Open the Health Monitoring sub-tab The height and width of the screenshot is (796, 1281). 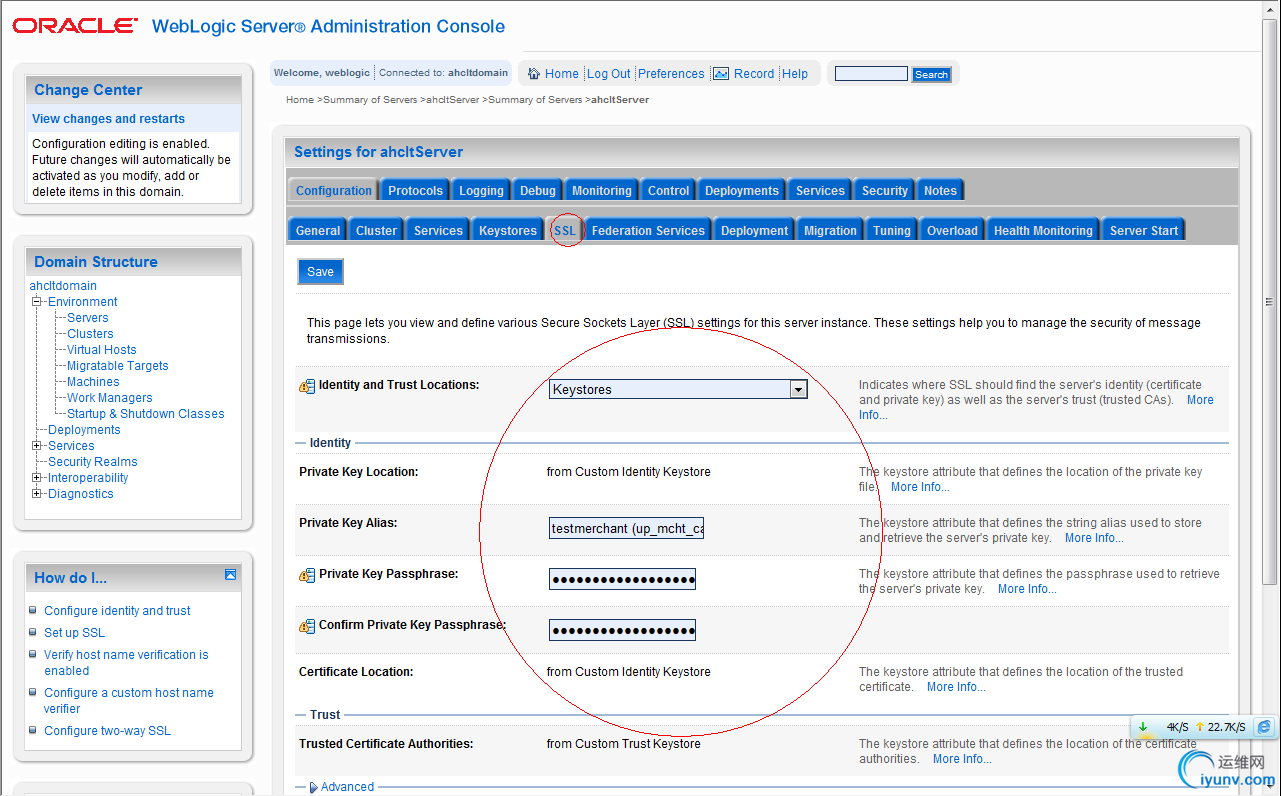point(1043,231)
